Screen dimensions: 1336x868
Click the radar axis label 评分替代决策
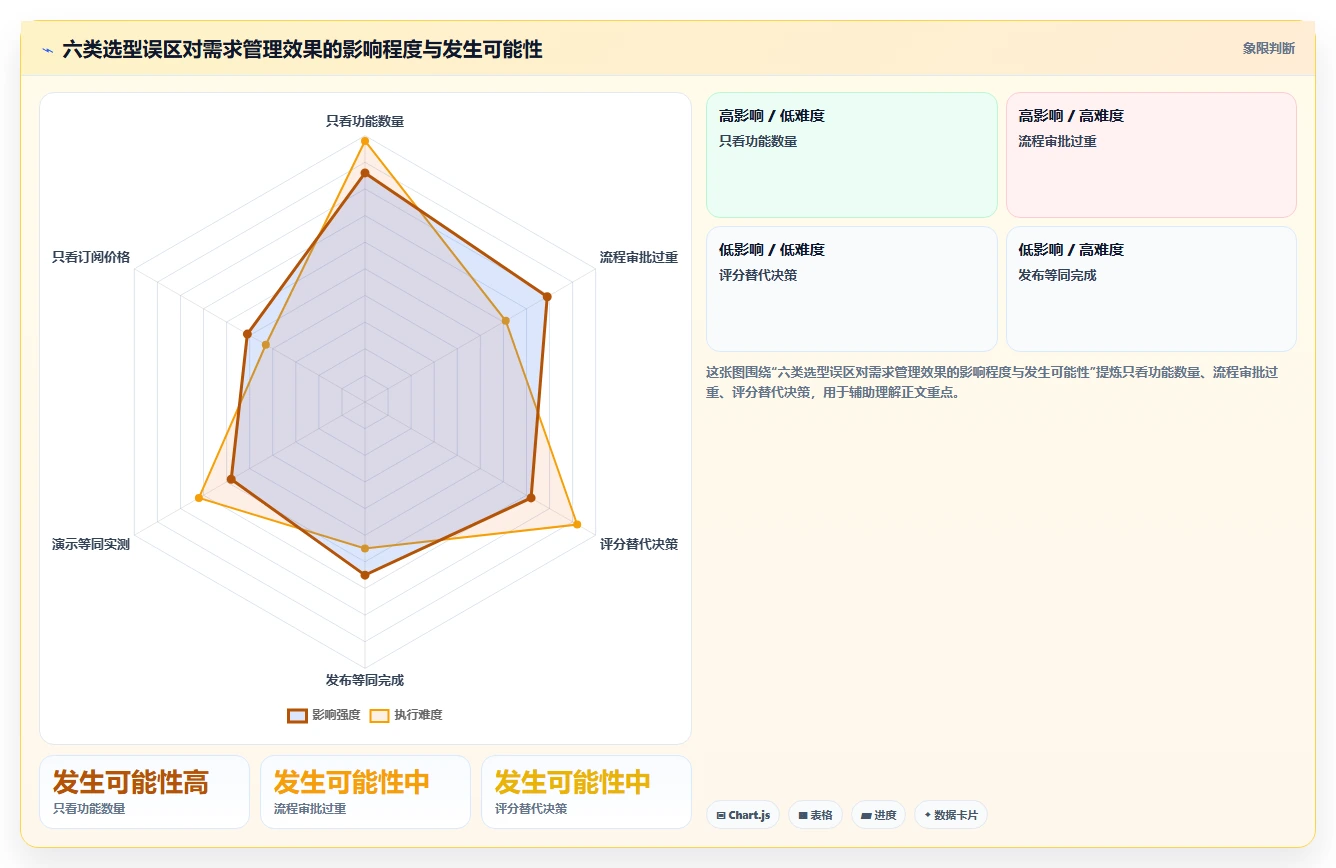pos(639,544)
